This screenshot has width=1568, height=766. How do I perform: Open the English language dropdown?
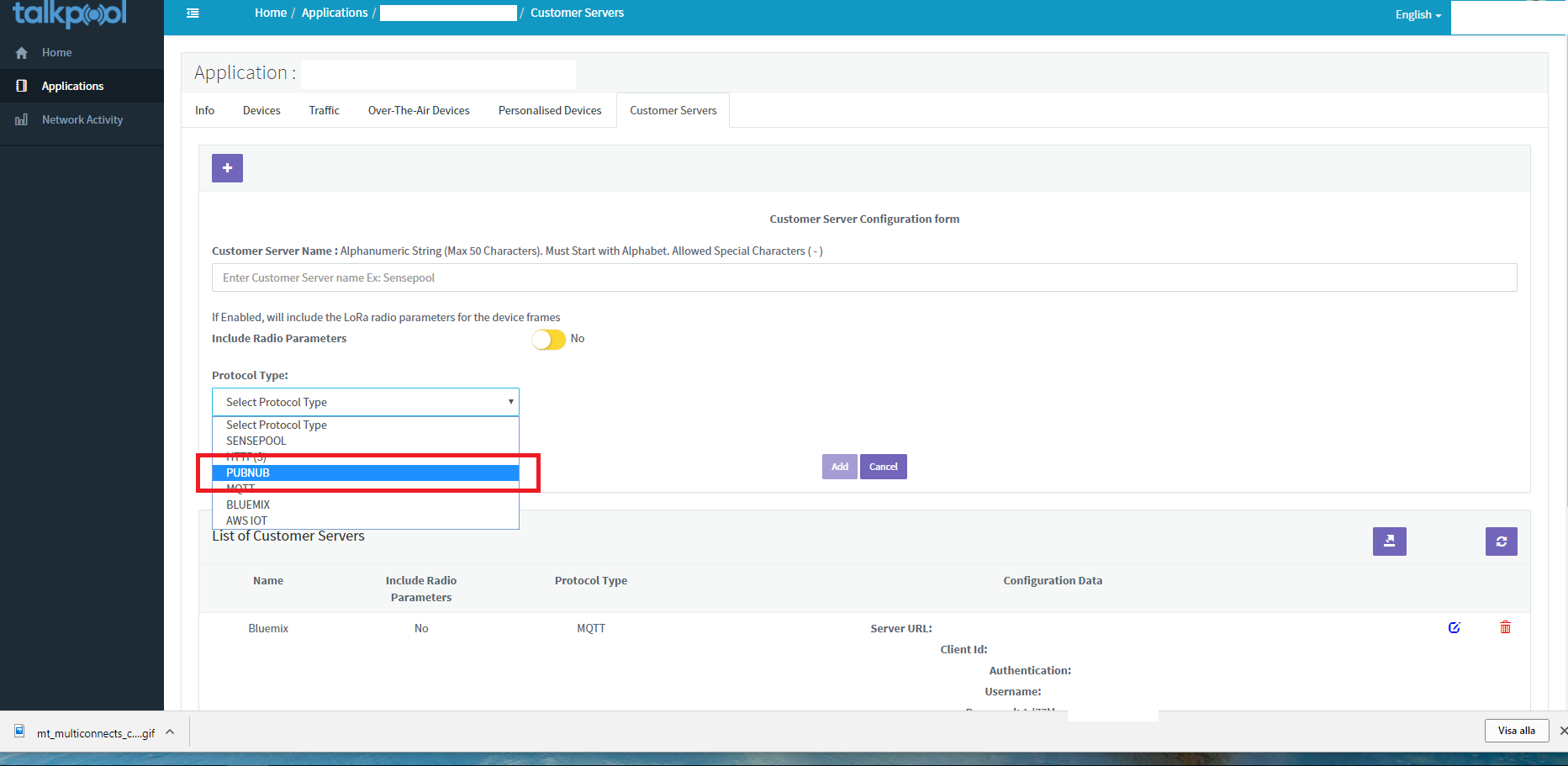pos(1418,15)
